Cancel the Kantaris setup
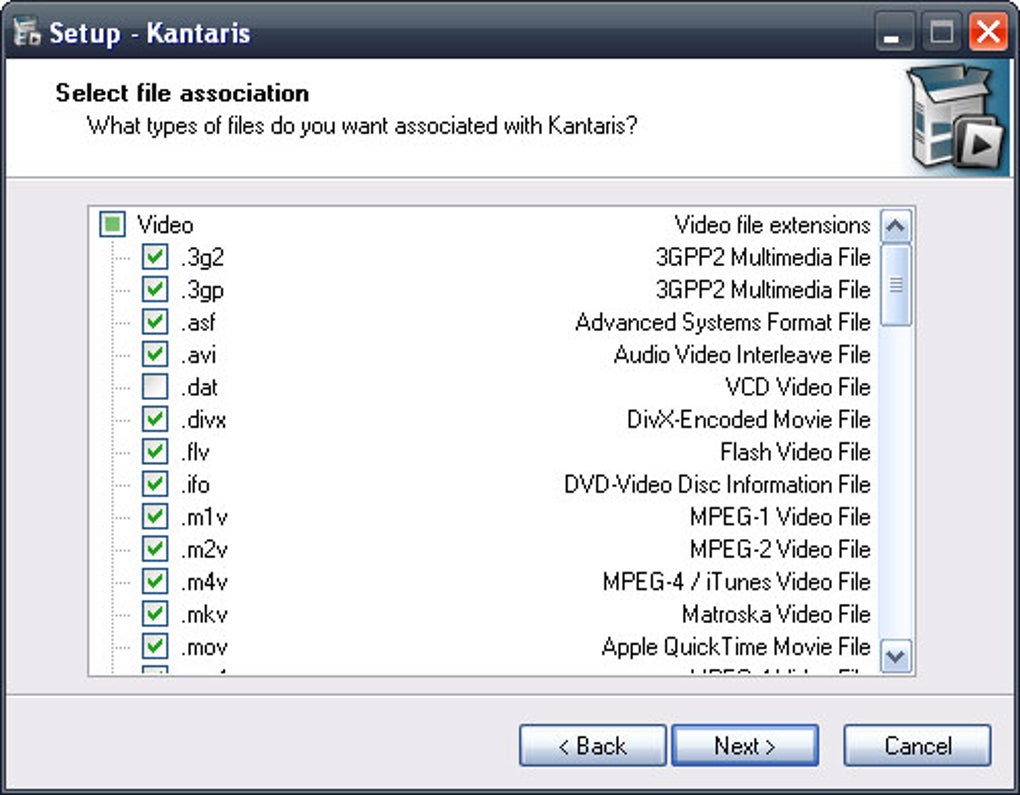 coord(917,746)
